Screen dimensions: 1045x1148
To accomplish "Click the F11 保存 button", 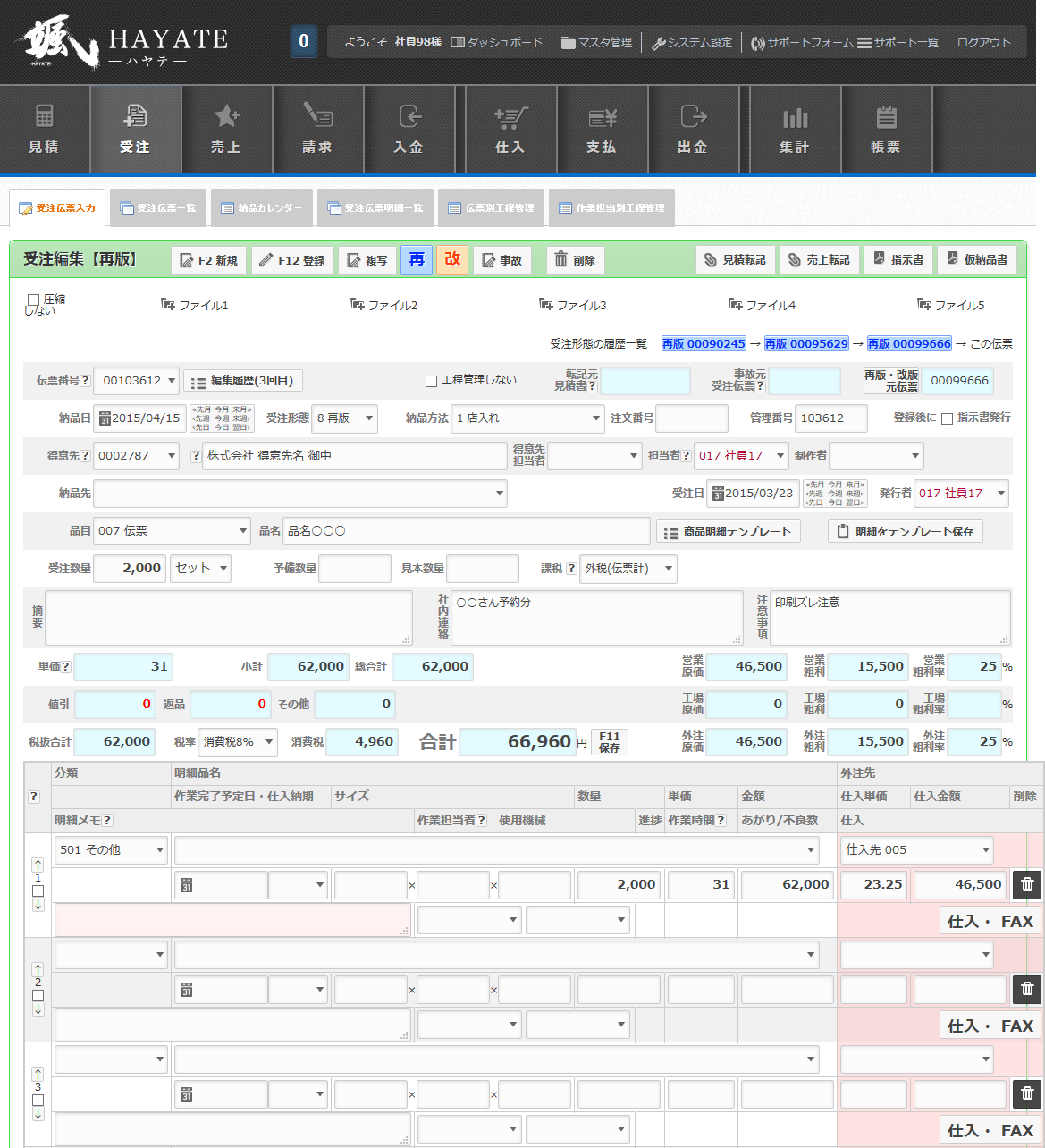I will pos(610,742).
